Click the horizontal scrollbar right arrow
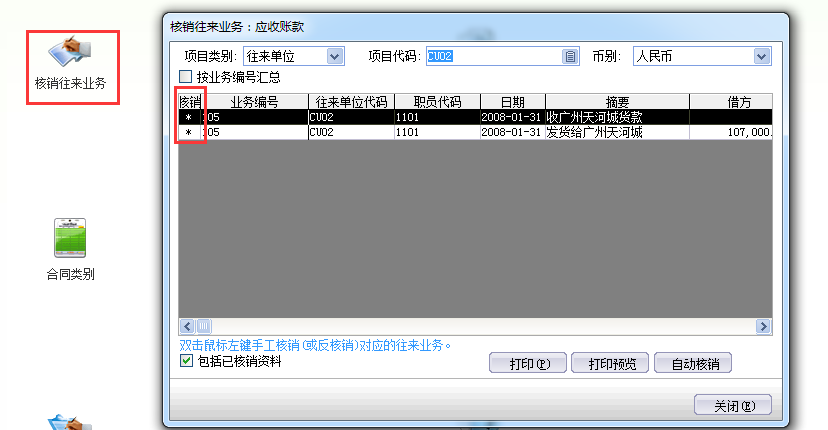The image size is (828, 430). coord(764,326)
